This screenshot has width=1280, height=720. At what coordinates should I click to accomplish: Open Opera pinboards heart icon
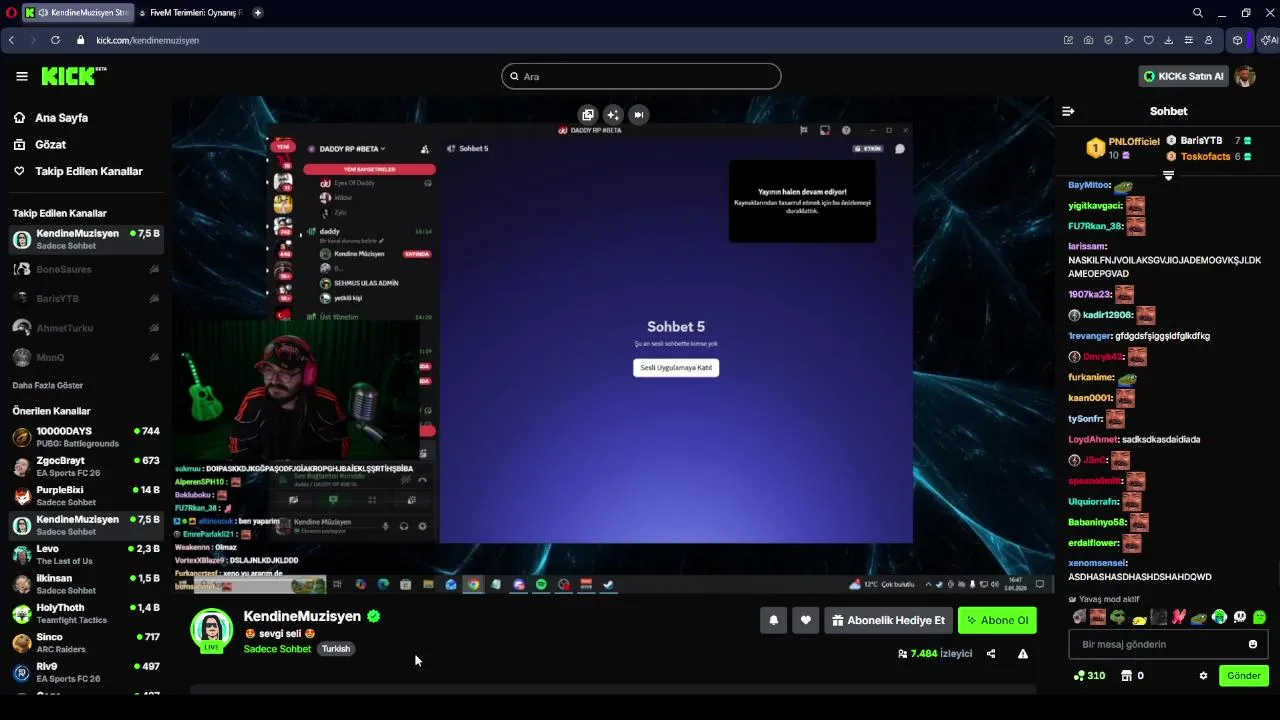pos(1148,40)
